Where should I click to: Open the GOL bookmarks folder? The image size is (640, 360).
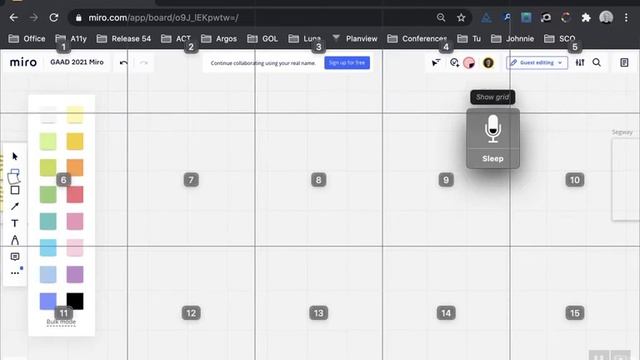click(262, 39)
